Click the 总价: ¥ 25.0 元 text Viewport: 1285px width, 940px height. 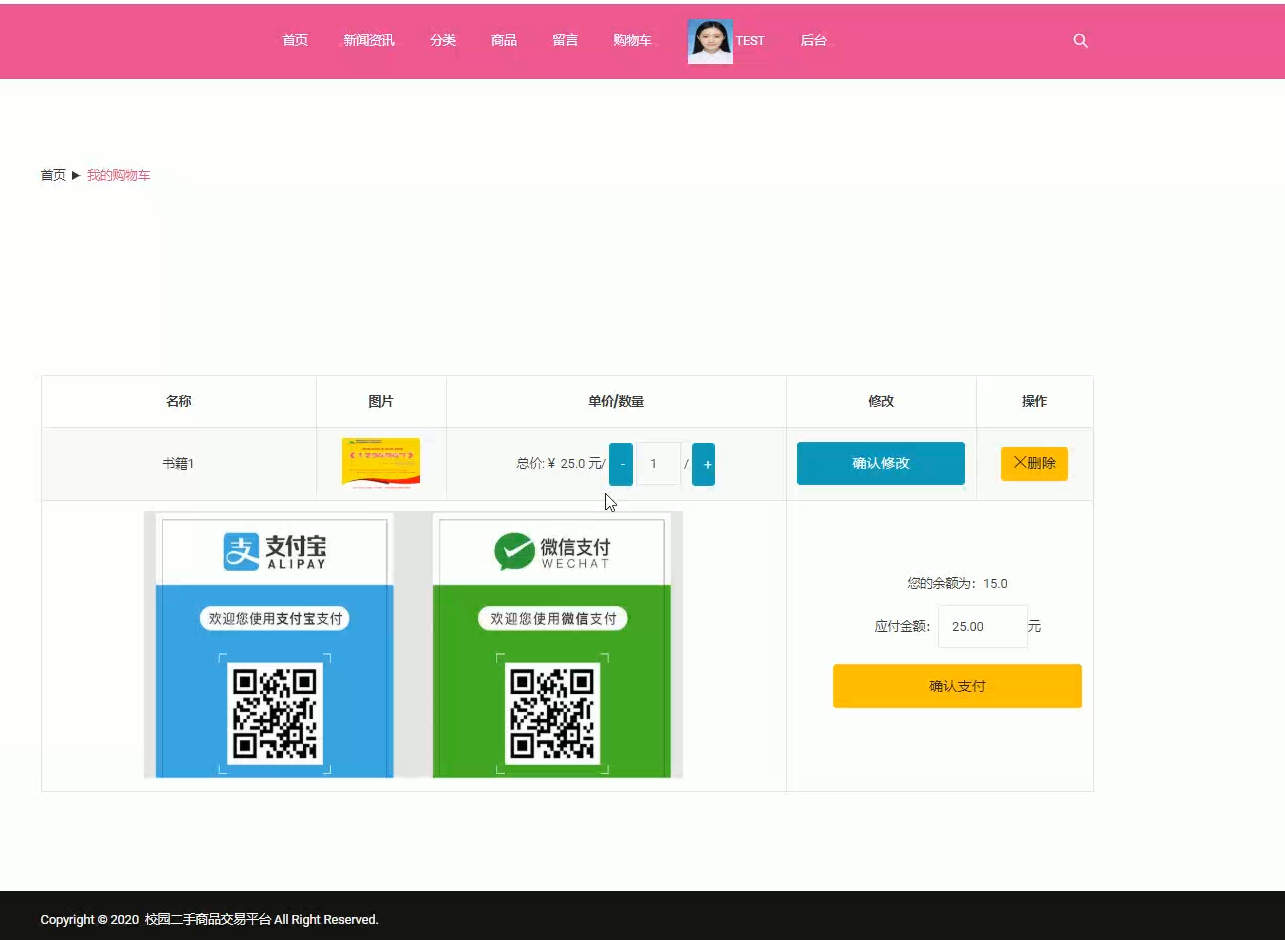pos(560,464)
